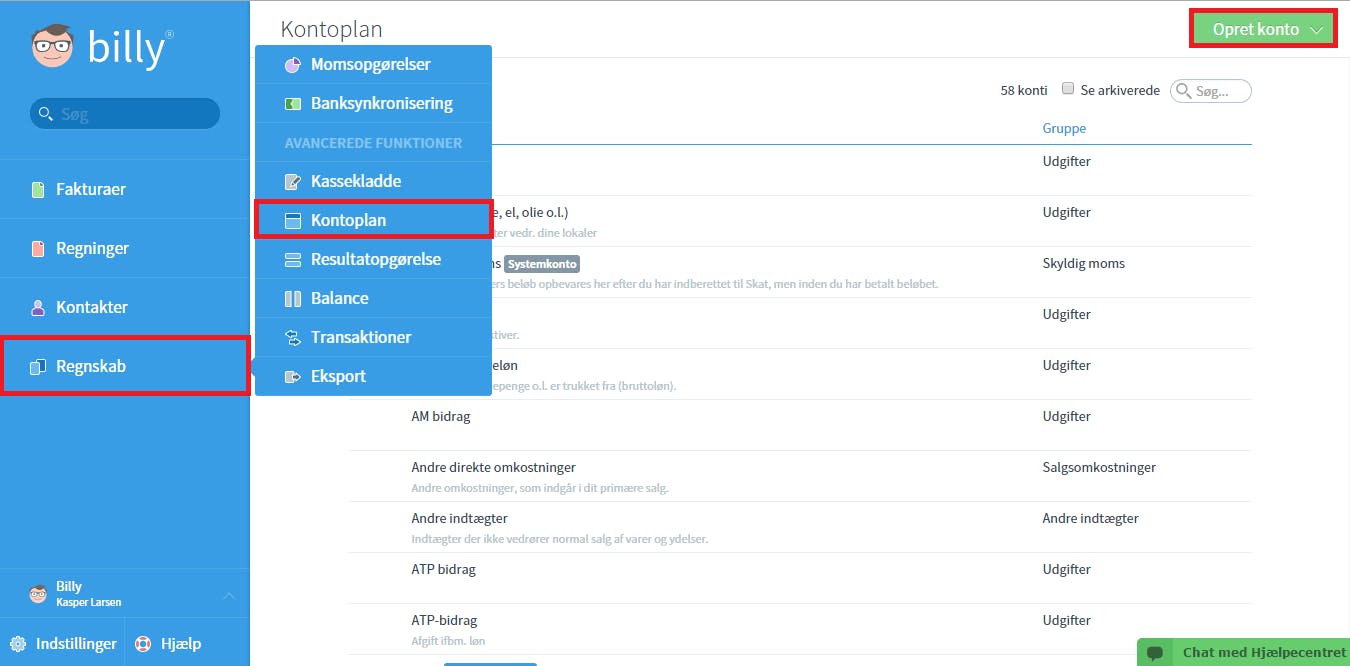
Task: Open Indstillinger at the sidebar bottom
Action: click(63, 644)
